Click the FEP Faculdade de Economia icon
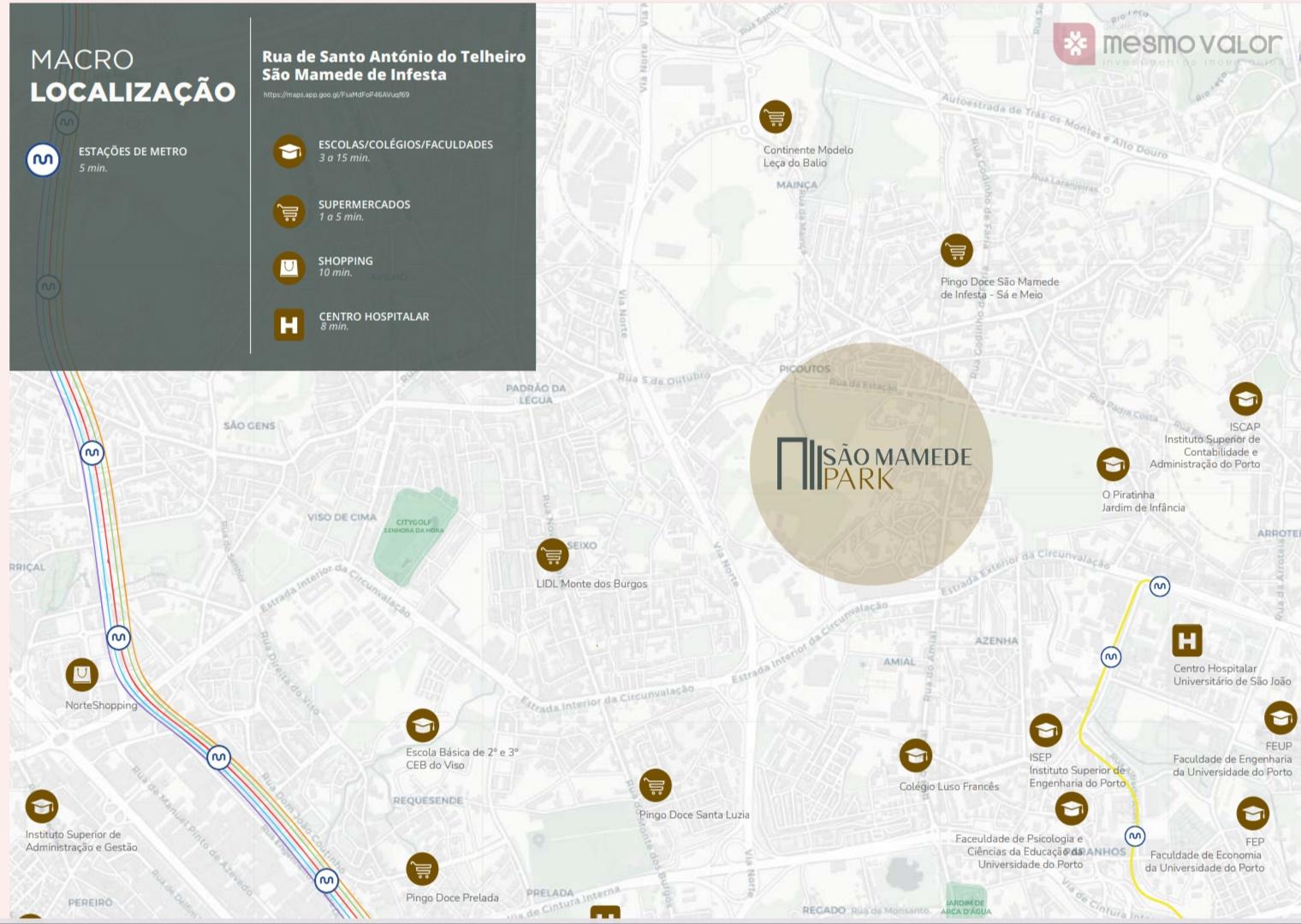Image resolution: width=1301 pixels, height=924 pixels. click(x=1253, y=814)
